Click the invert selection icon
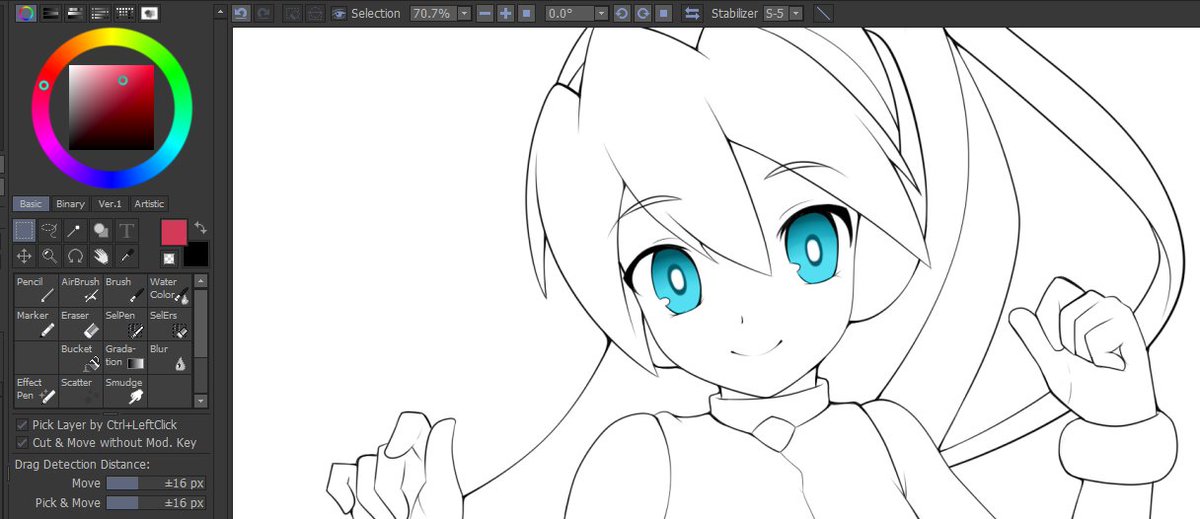The image size is (1200, 519). 315,13
